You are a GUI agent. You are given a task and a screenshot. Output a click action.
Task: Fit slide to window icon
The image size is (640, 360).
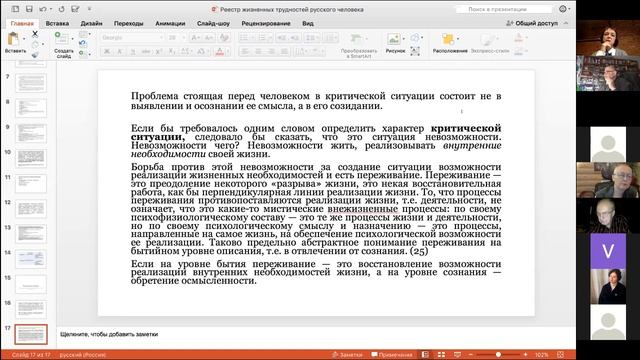[561, 355]
